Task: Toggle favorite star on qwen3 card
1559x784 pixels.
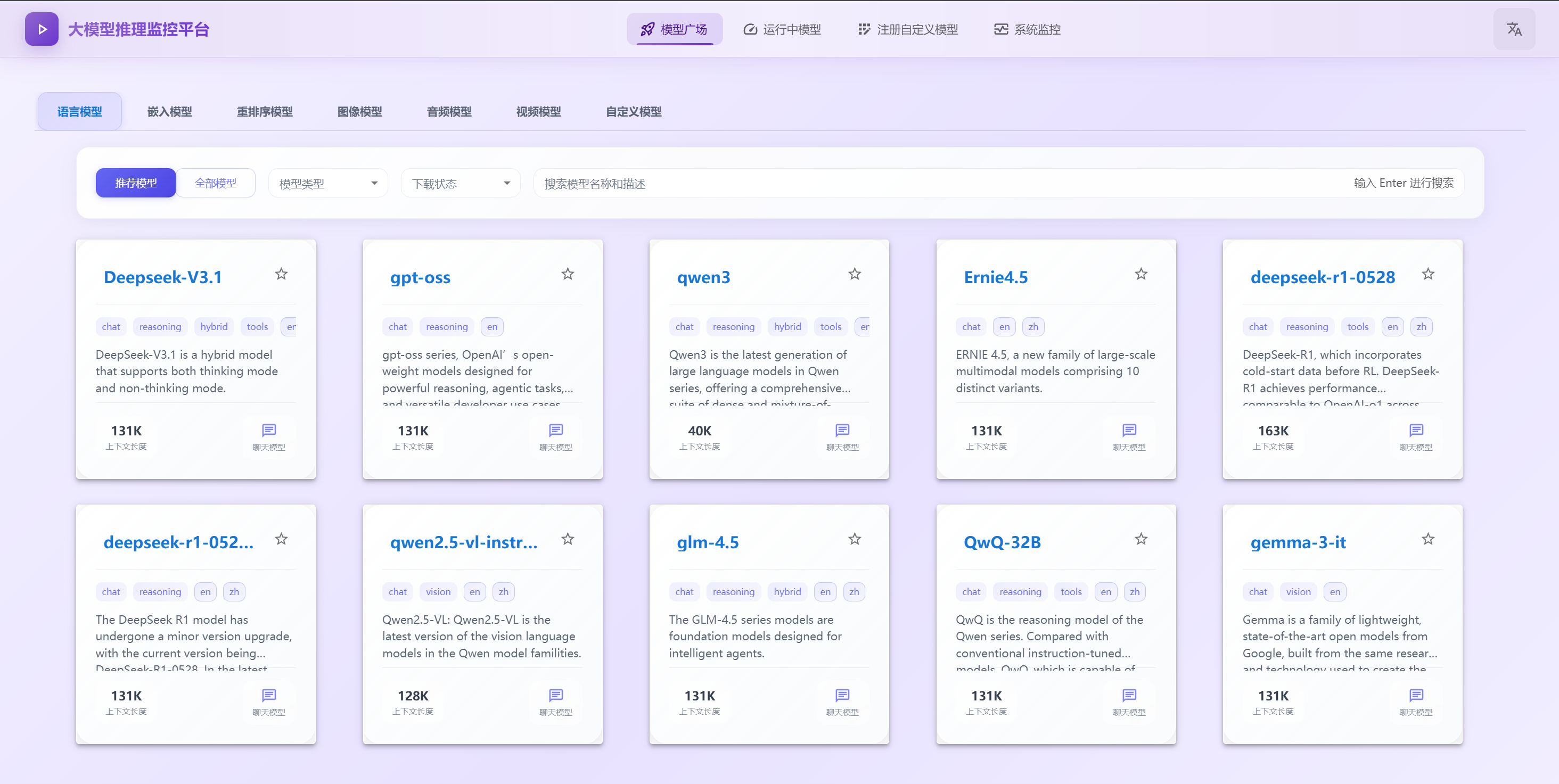Action: 854,274
